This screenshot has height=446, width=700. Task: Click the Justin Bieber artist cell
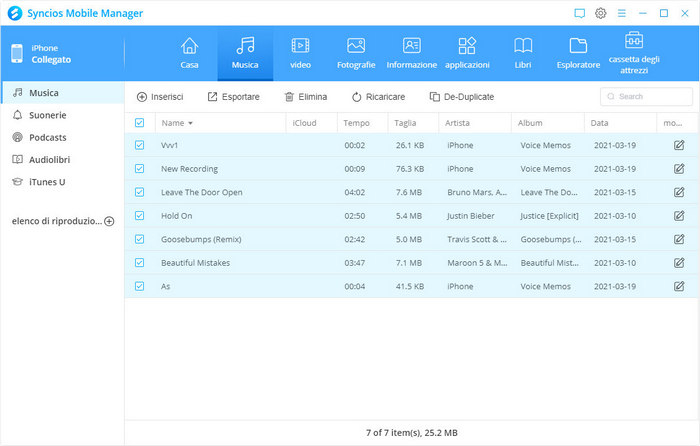tap(471, 216)
